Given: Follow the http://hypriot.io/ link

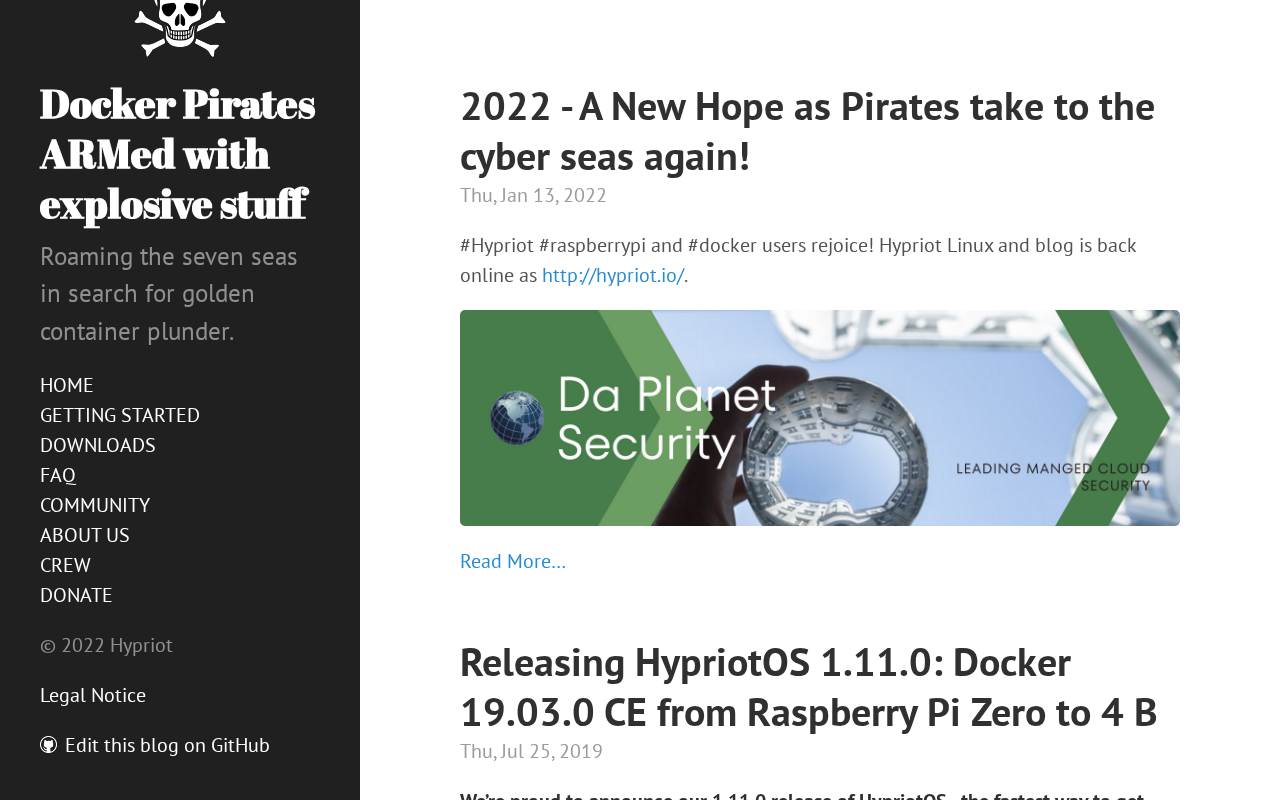Looking at the screenshot, I should click(613, 275).
